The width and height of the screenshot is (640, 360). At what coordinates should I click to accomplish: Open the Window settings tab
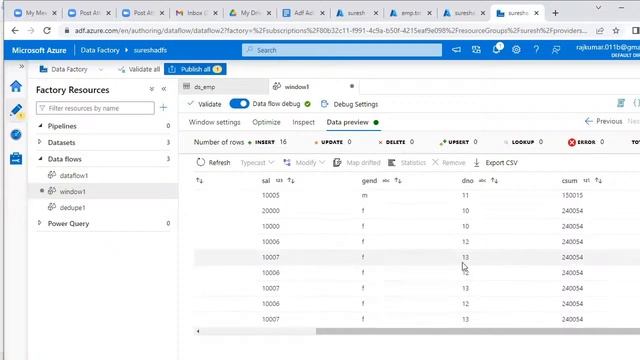click(214, 122)
